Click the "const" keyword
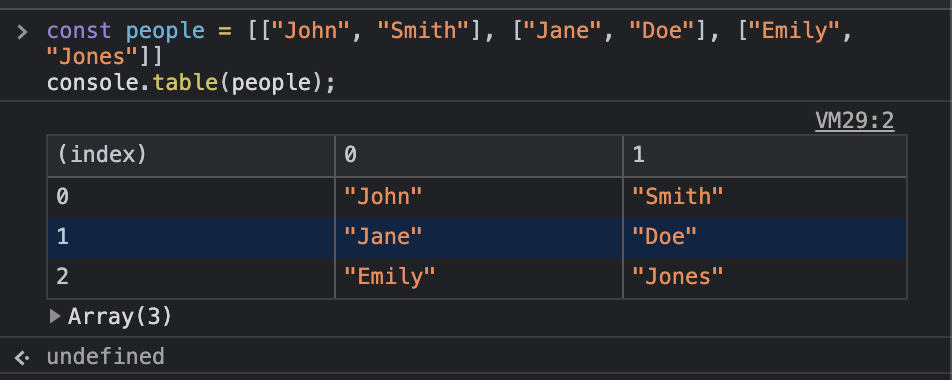Viewport: 952px width, 380px height. (x=79, y=30)
